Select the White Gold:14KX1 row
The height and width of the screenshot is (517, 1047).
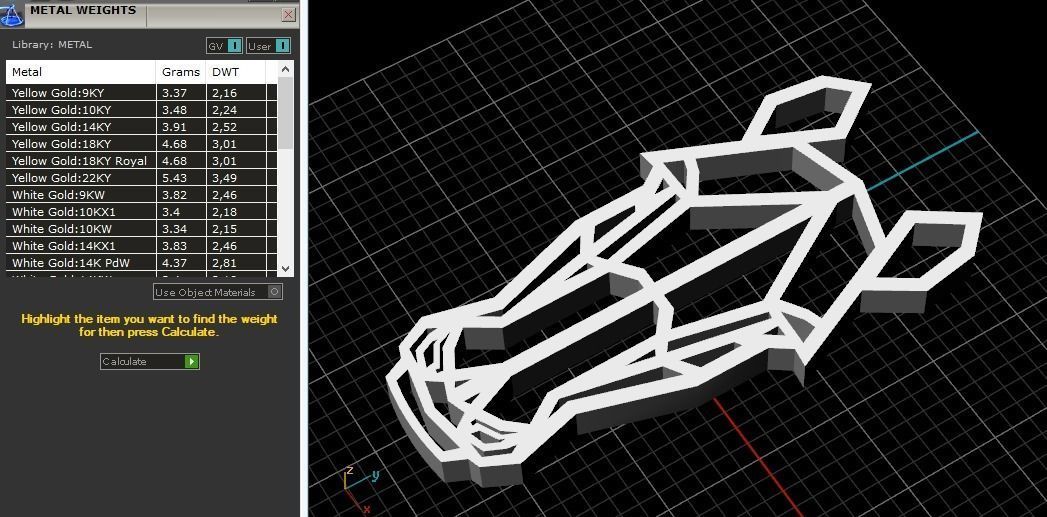142,246
